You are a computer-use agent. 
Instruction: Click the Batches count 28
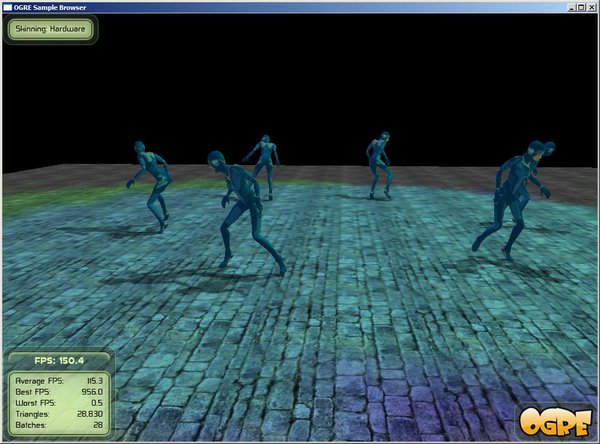(x=98, y=425)
